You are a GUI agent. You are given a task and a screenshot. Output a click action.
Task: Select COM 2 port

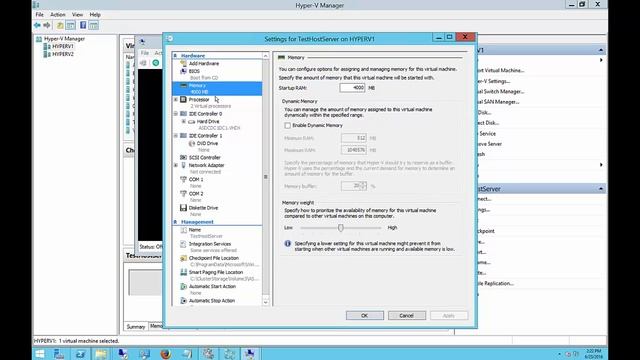click(196, 194)
